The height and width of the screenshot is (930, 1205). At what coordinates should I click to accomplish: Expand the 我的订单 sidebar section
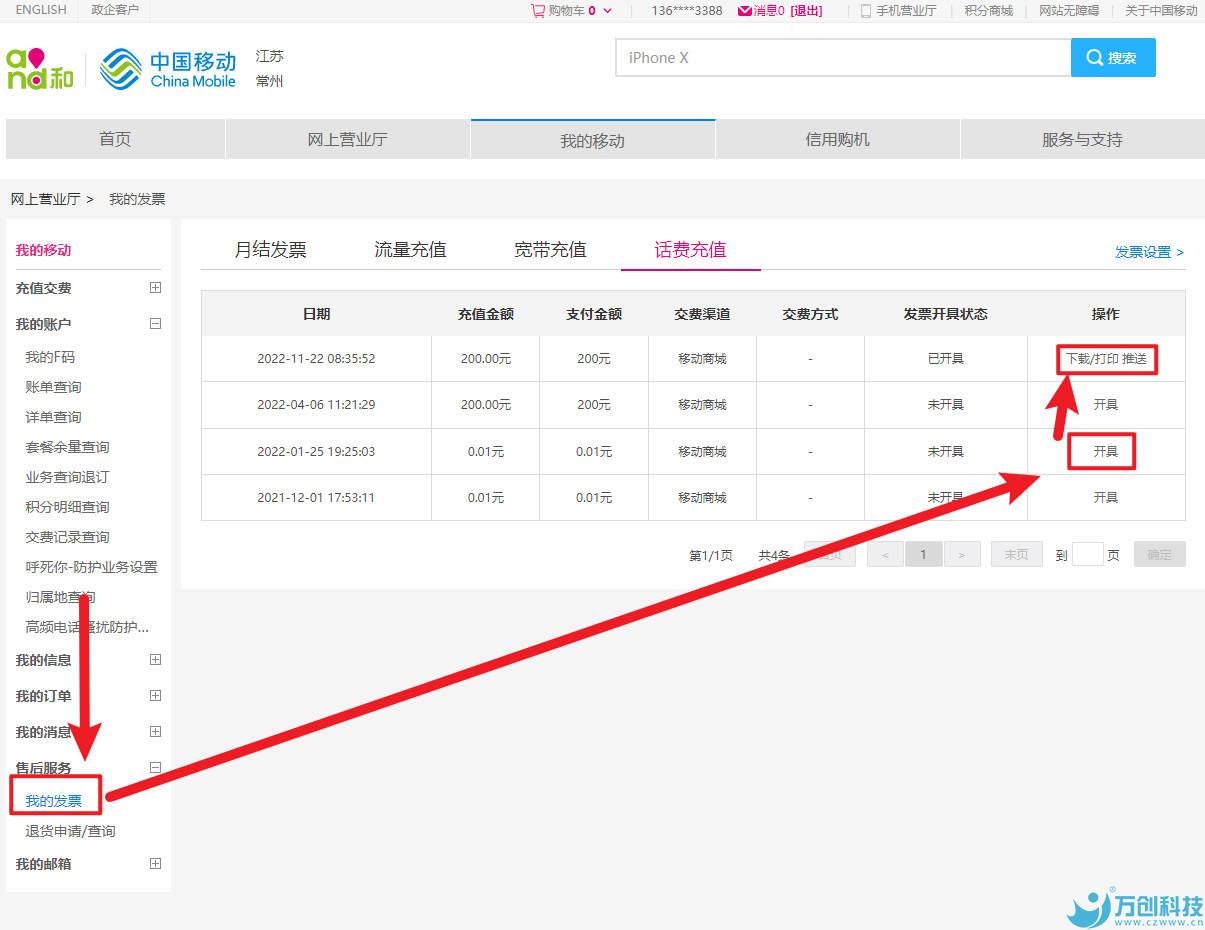tap(155, 696)
